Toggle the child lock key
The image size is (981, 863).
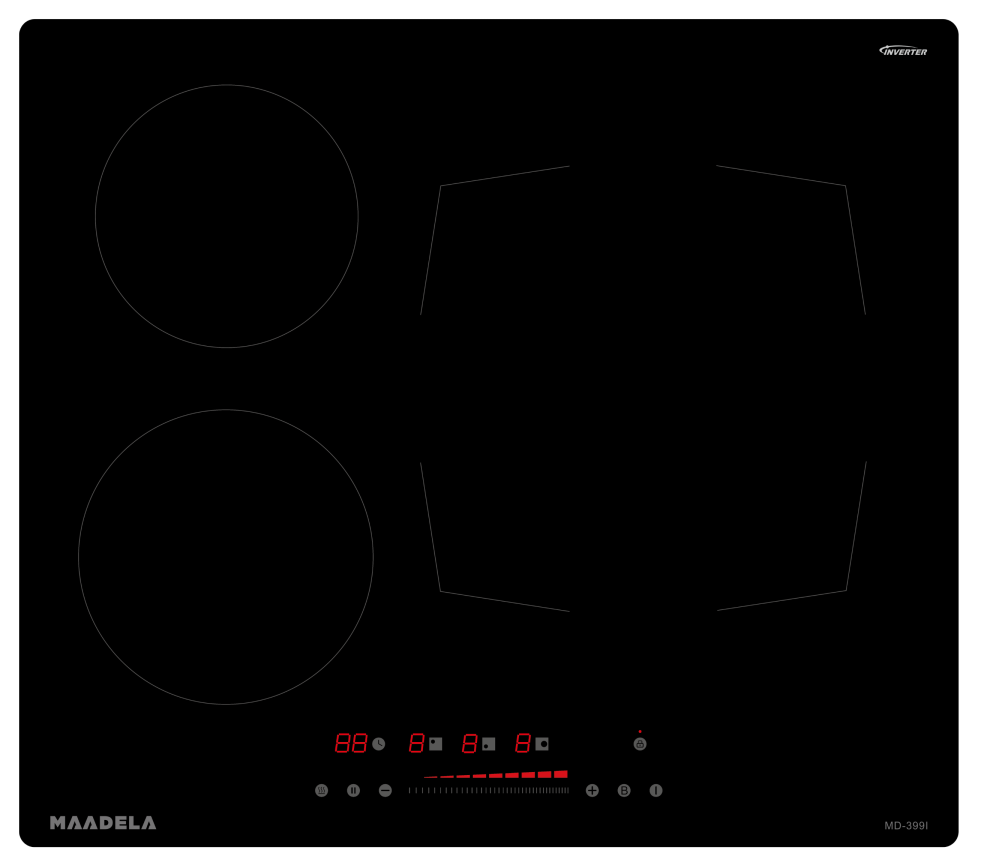click(x=640, y=744)
